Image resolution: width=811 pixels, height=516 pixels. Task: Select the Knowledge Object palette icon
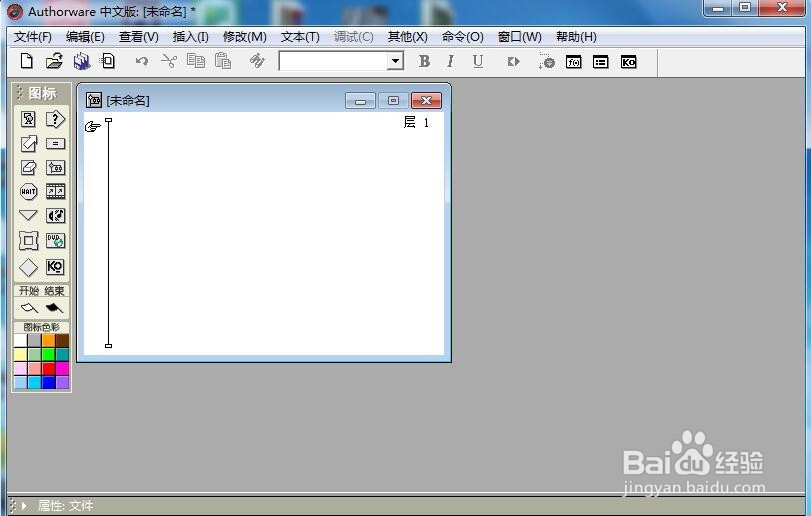pos(55,267)
